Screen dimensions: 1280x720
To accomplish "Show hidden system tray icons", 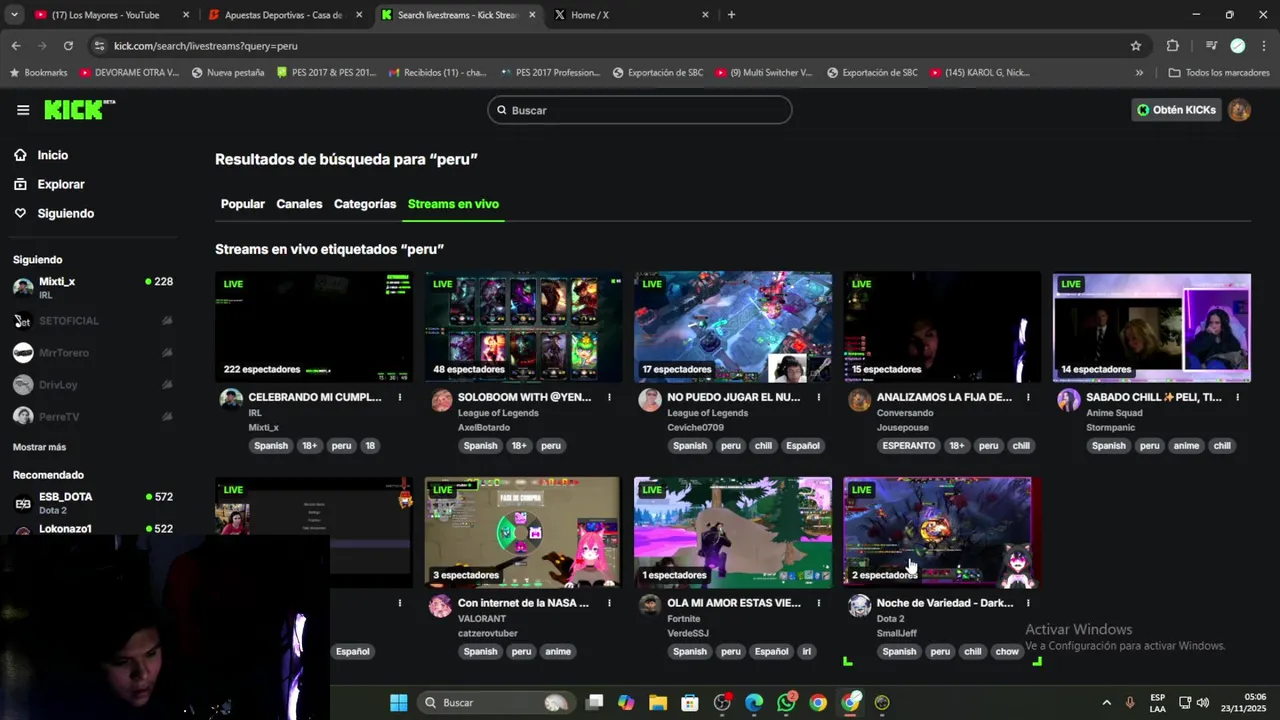I will click(x=1106, y=702).
